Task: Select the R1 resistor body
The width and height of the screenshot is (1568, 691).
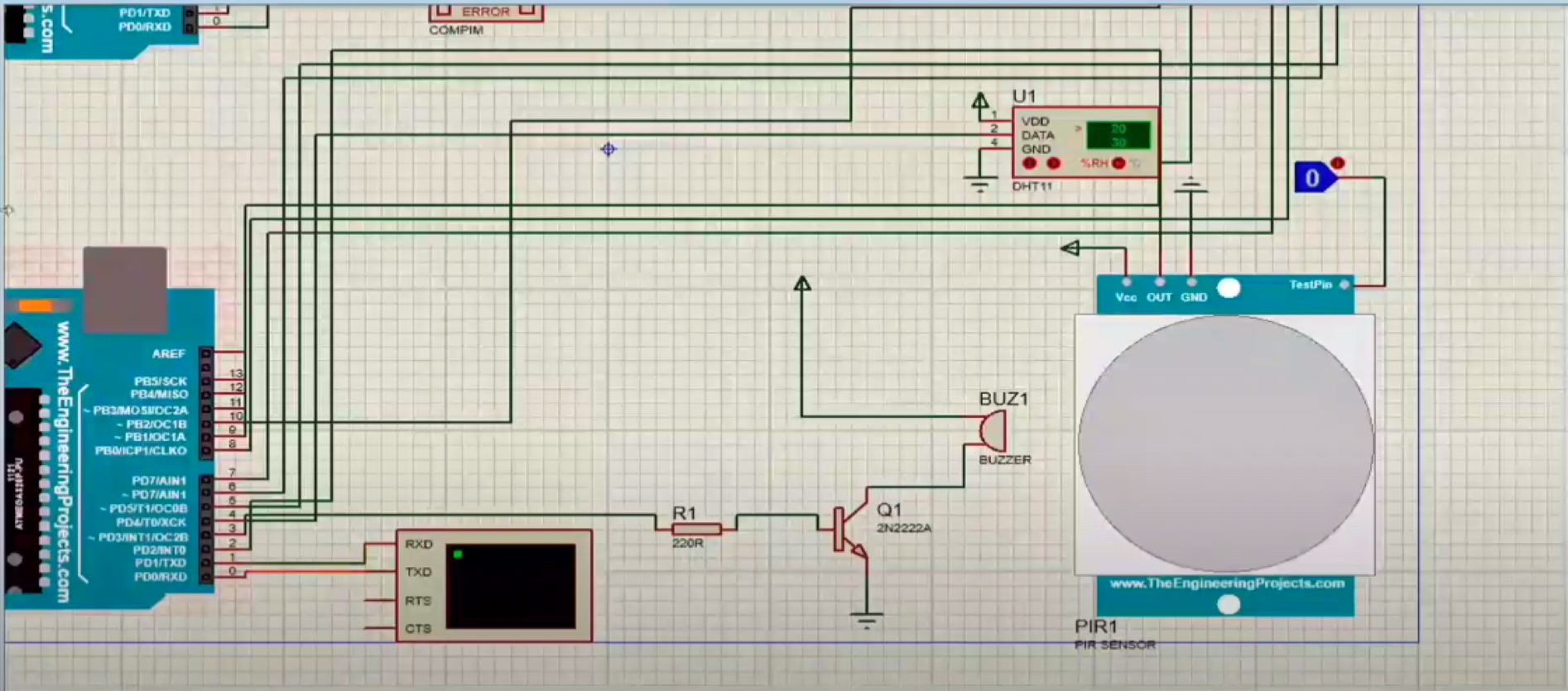Action: click(695, 530)
